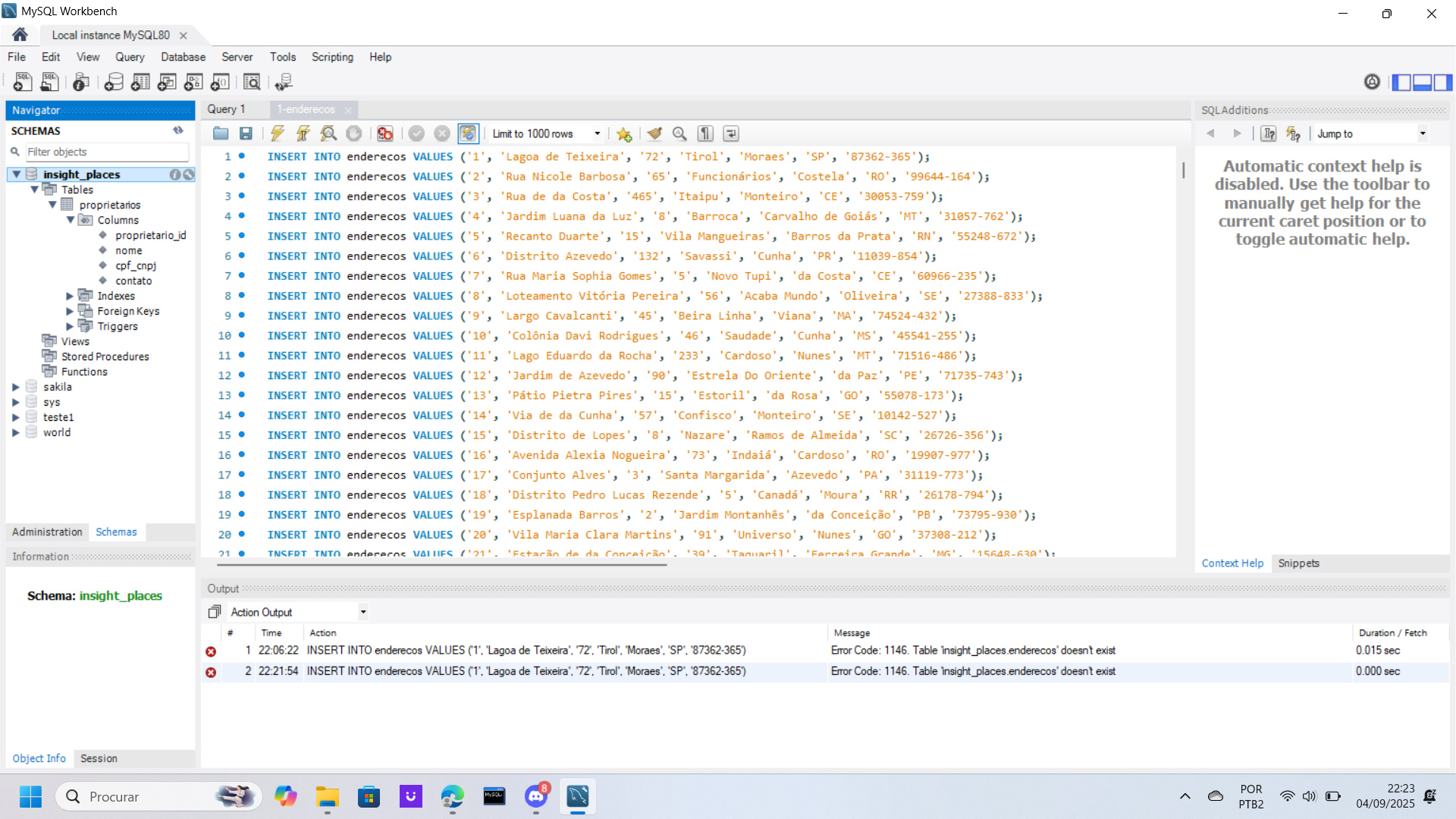Expand the Indexes node
Image resolution: width=1456 pixels, height=819 pixels.
[x=70, y=296]
